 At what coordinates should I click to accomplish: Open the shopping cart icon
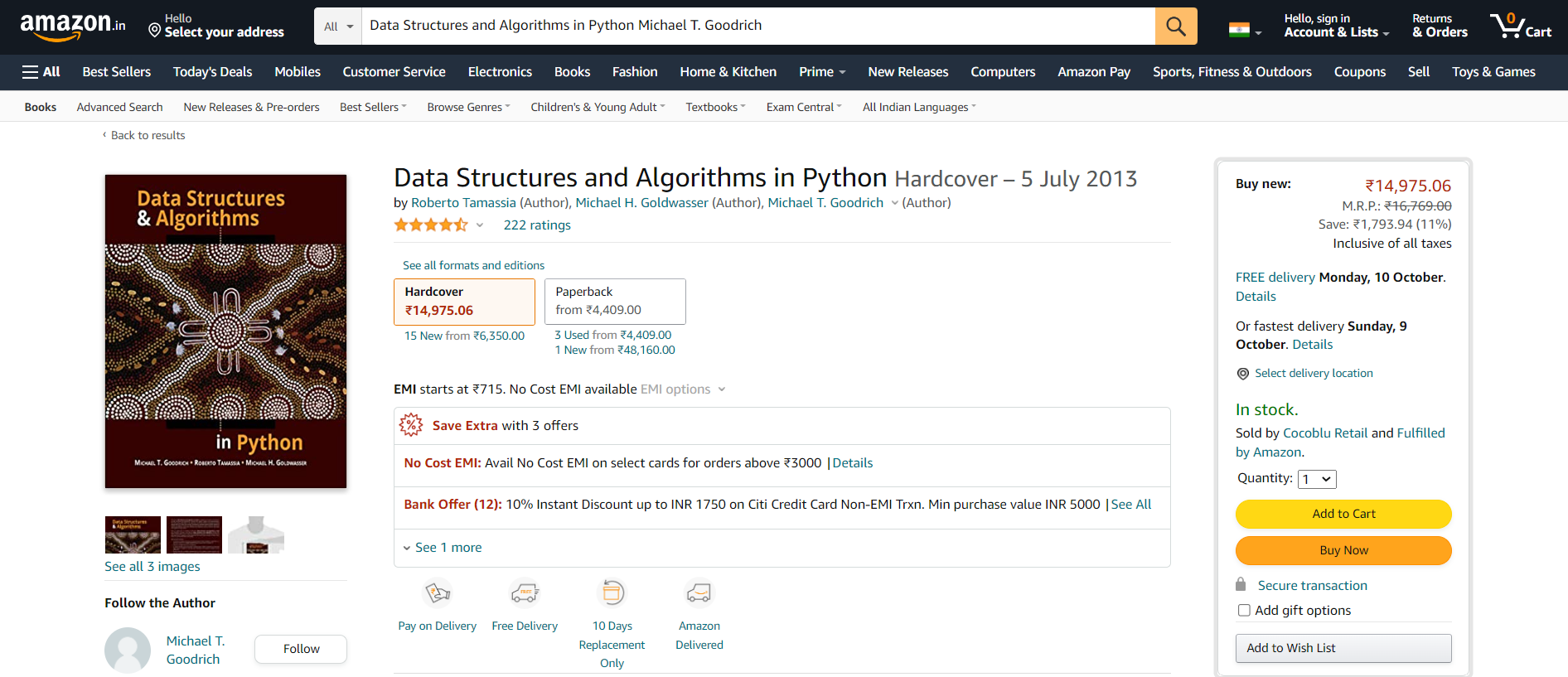click(x=1520, y=26)
